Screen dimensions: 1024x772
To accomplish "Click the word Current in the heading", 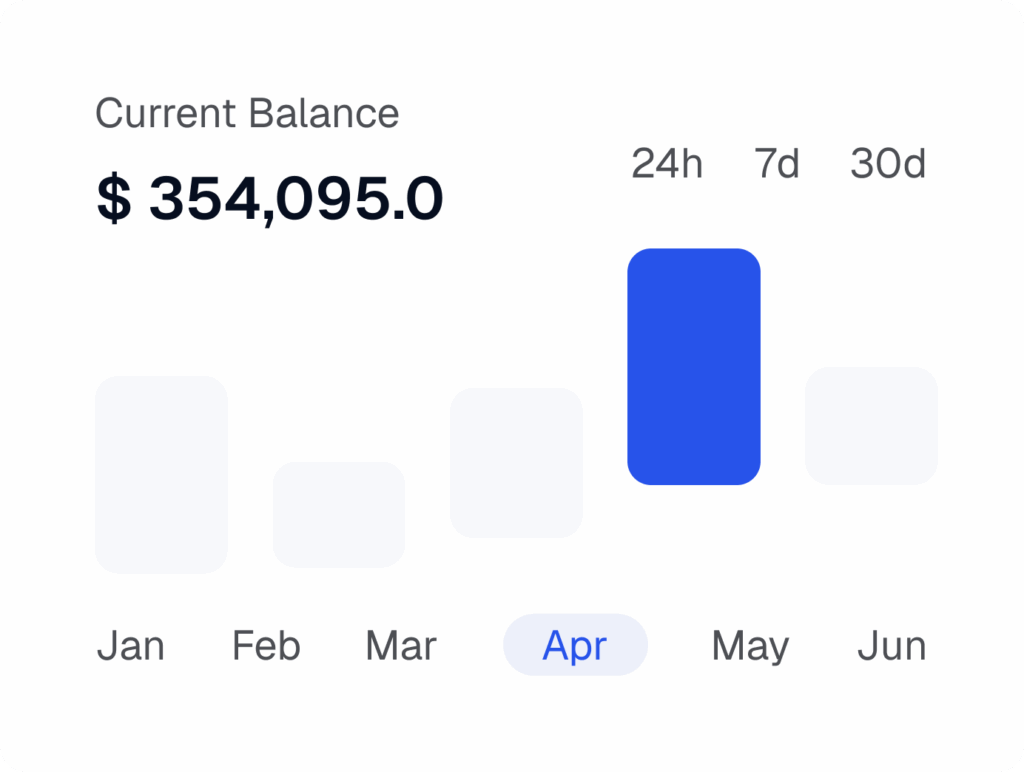I will coord(167,114).
